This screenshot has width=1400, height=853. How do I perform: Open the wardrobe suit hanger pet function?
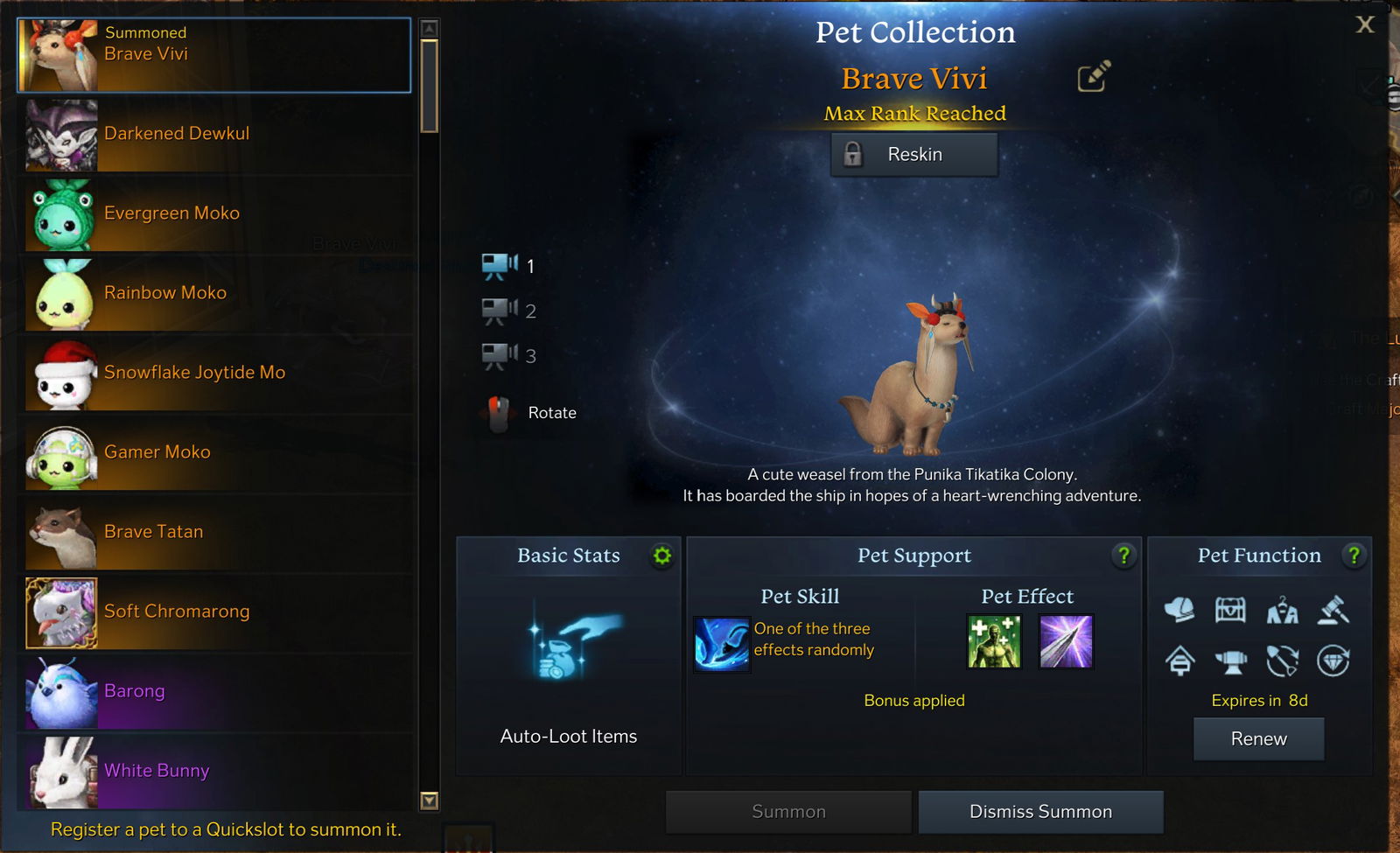pos(1282,610)
